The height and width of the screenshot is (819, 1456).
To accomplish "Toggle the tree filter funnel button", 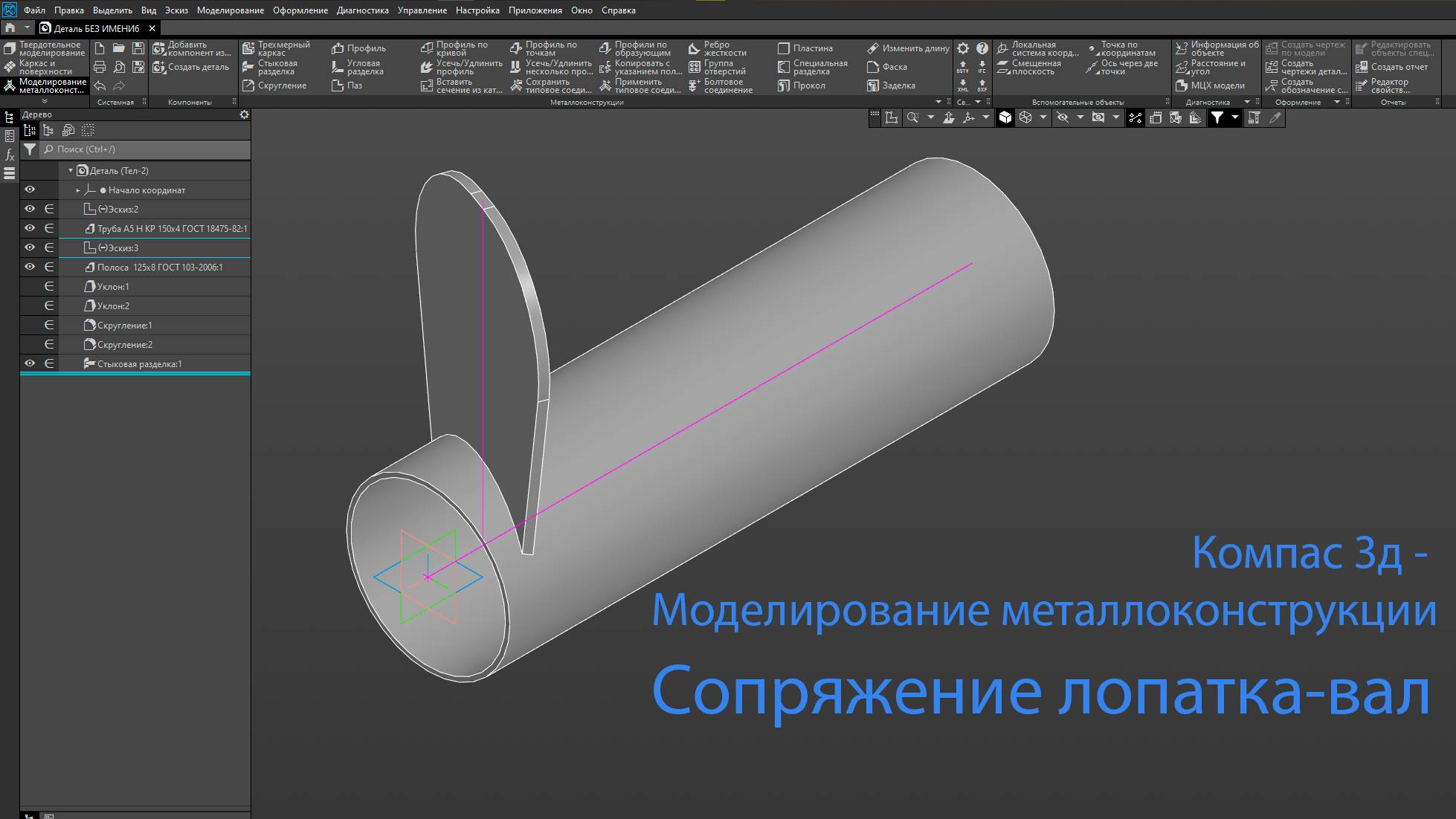I will [30, 149].
